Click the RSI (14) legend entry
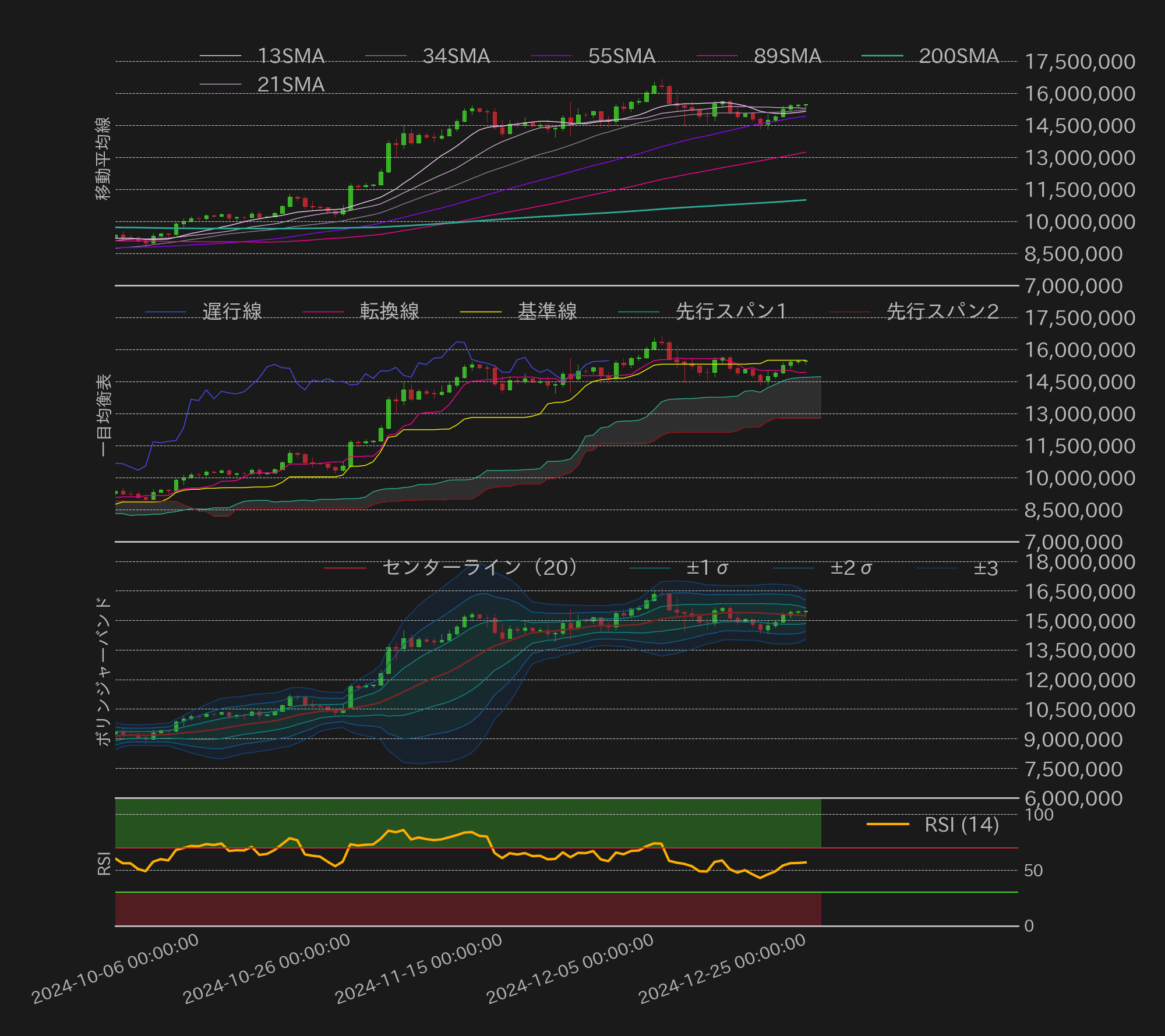This screenshot has width=1165, height=1036. pyautogui.click(x=961, y=825)
